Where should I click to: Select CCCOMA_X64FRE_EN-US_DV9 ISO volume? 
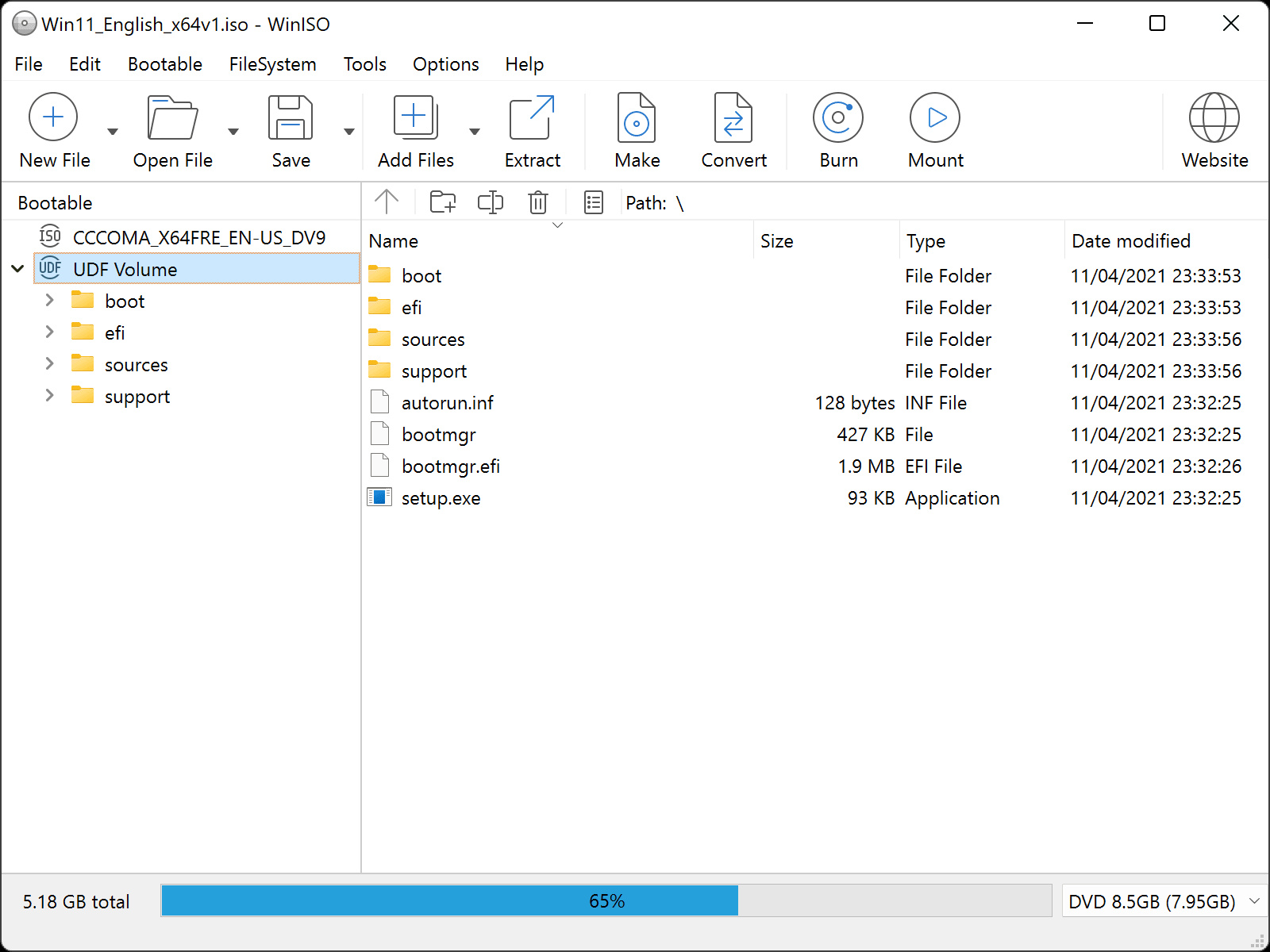199,237
